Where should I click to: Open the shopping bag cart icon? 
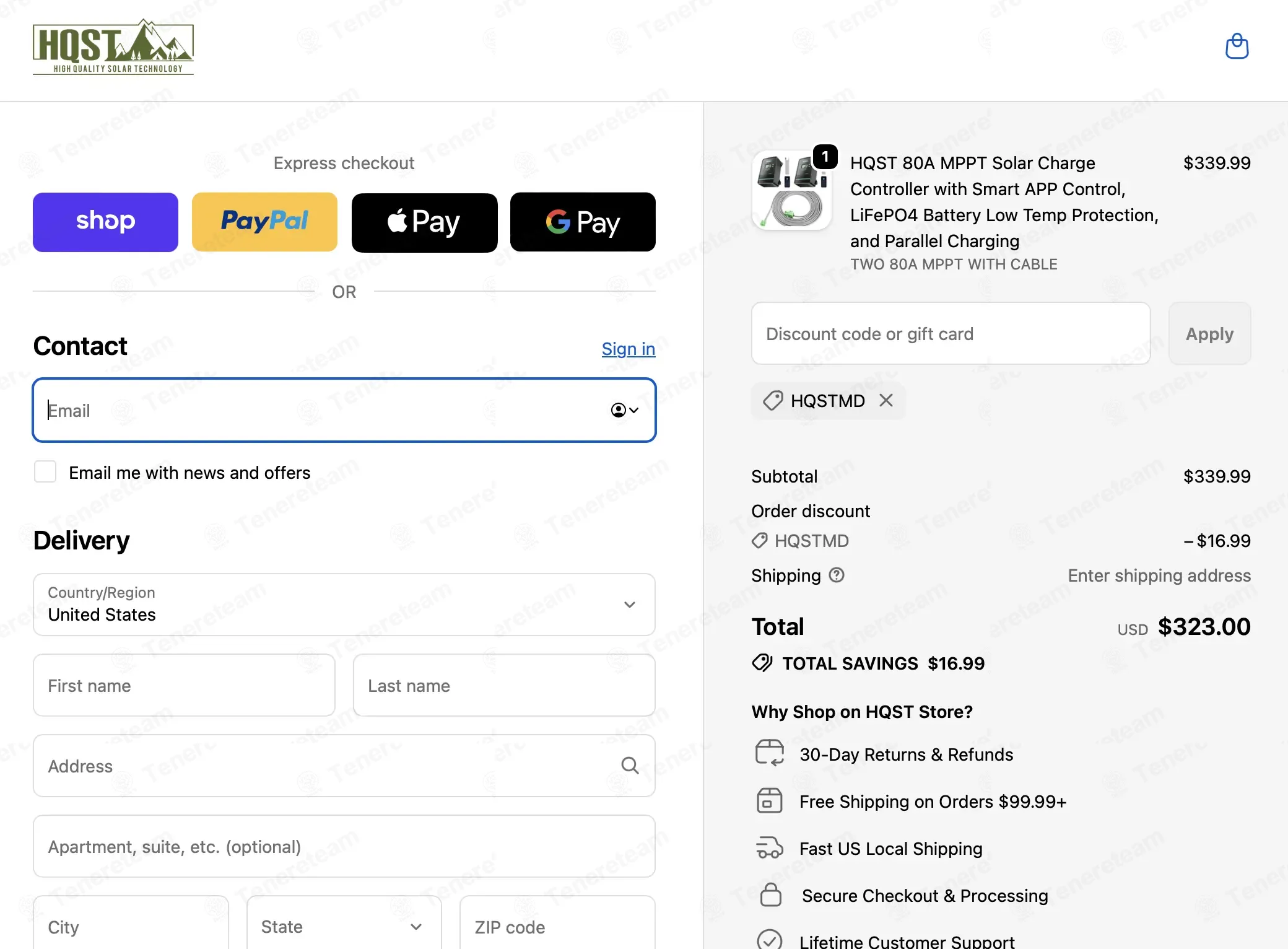coord(1237,46)
